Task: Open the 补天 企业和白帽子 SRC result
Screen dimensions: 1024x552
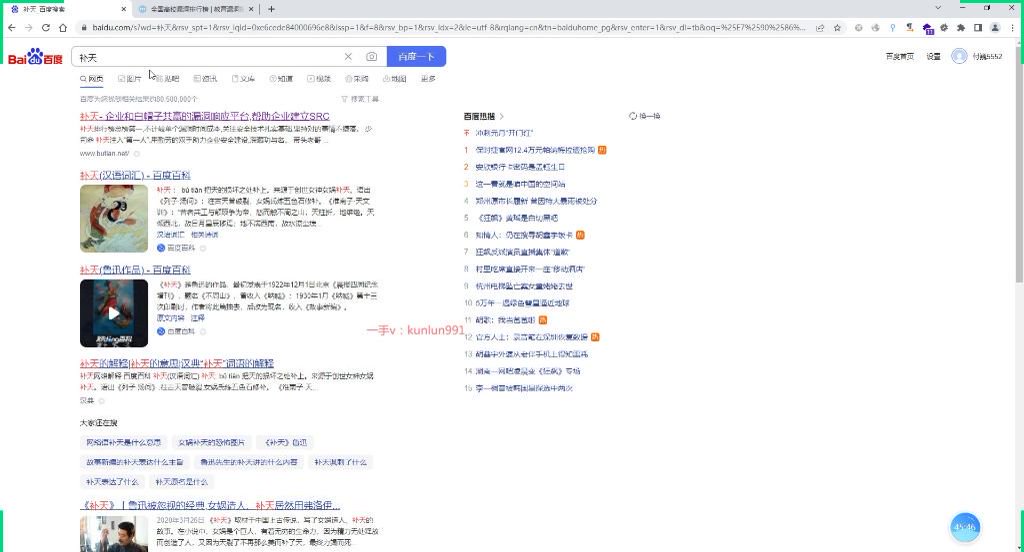Action: click(x=204, y=116)
